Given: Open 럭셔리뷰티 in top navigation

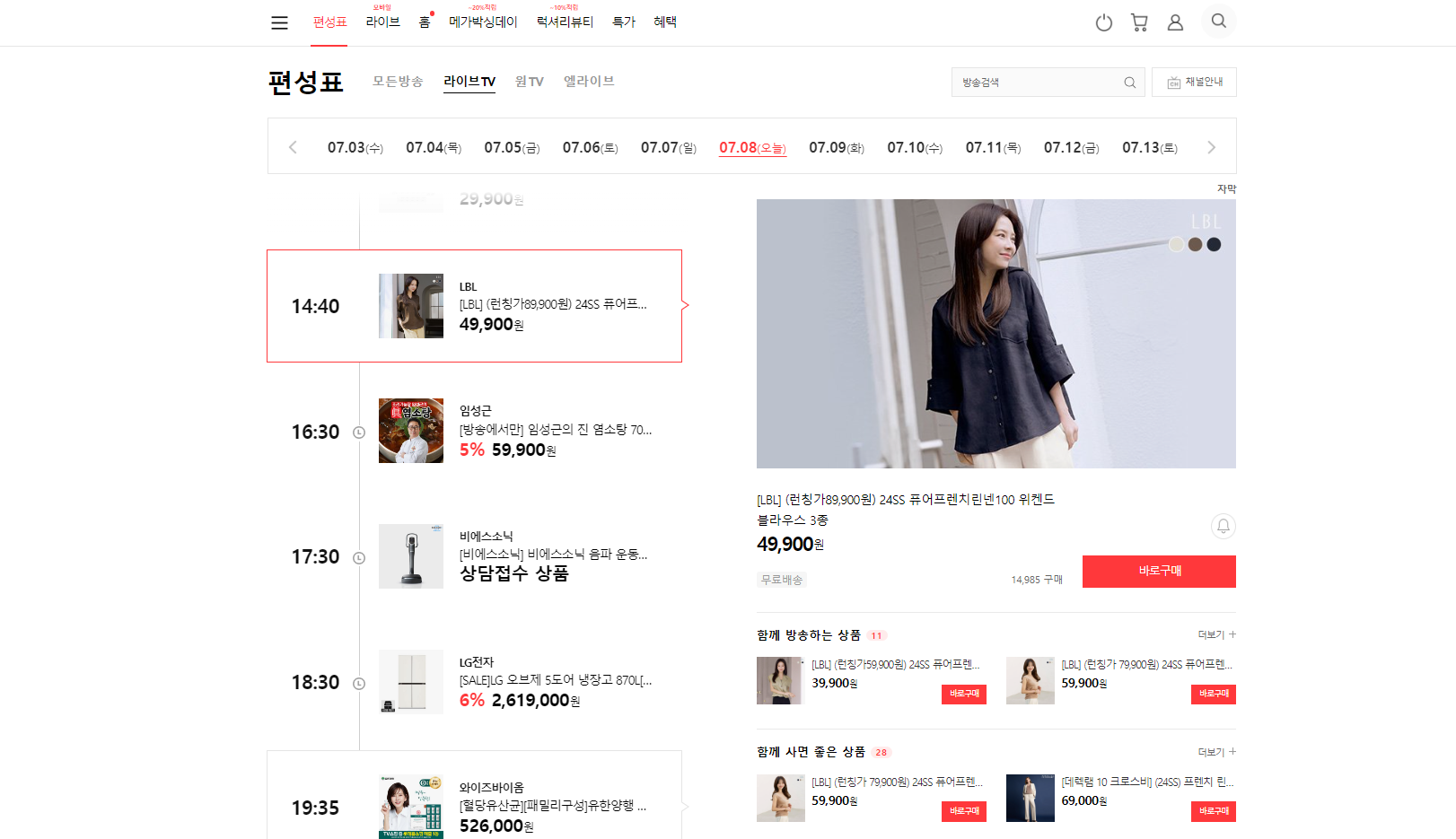Looking at the screenshot, I should (565, 22).
